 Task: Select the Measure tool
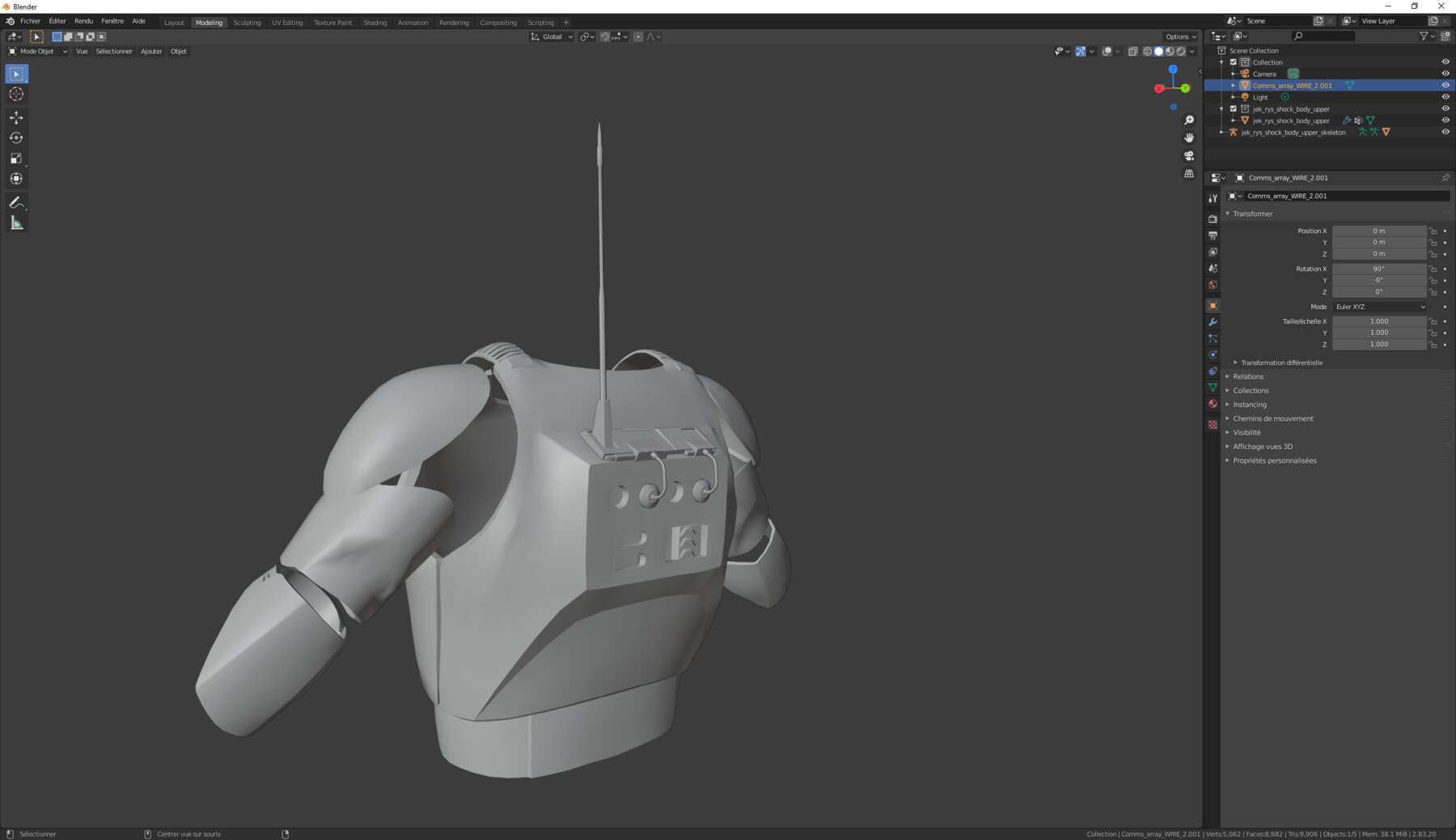pos(16,223)
